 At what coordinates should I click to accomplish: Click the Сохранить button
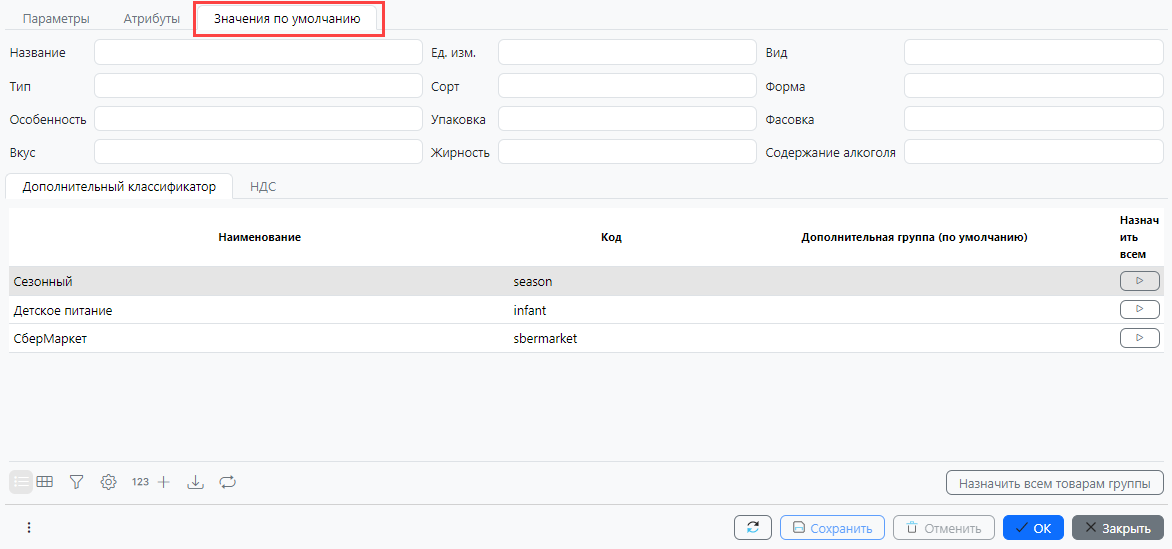coord(832,528)
